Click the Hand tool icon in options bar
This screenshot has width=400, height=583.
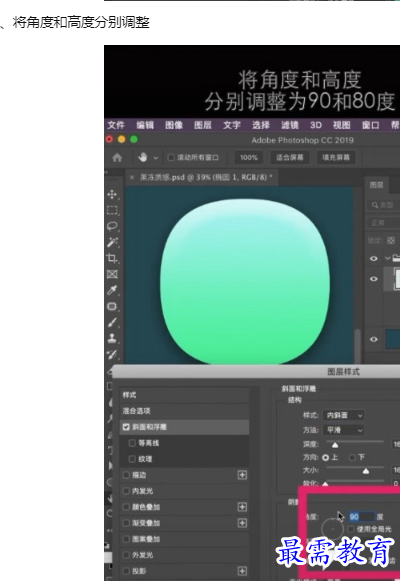click(143, 158)
